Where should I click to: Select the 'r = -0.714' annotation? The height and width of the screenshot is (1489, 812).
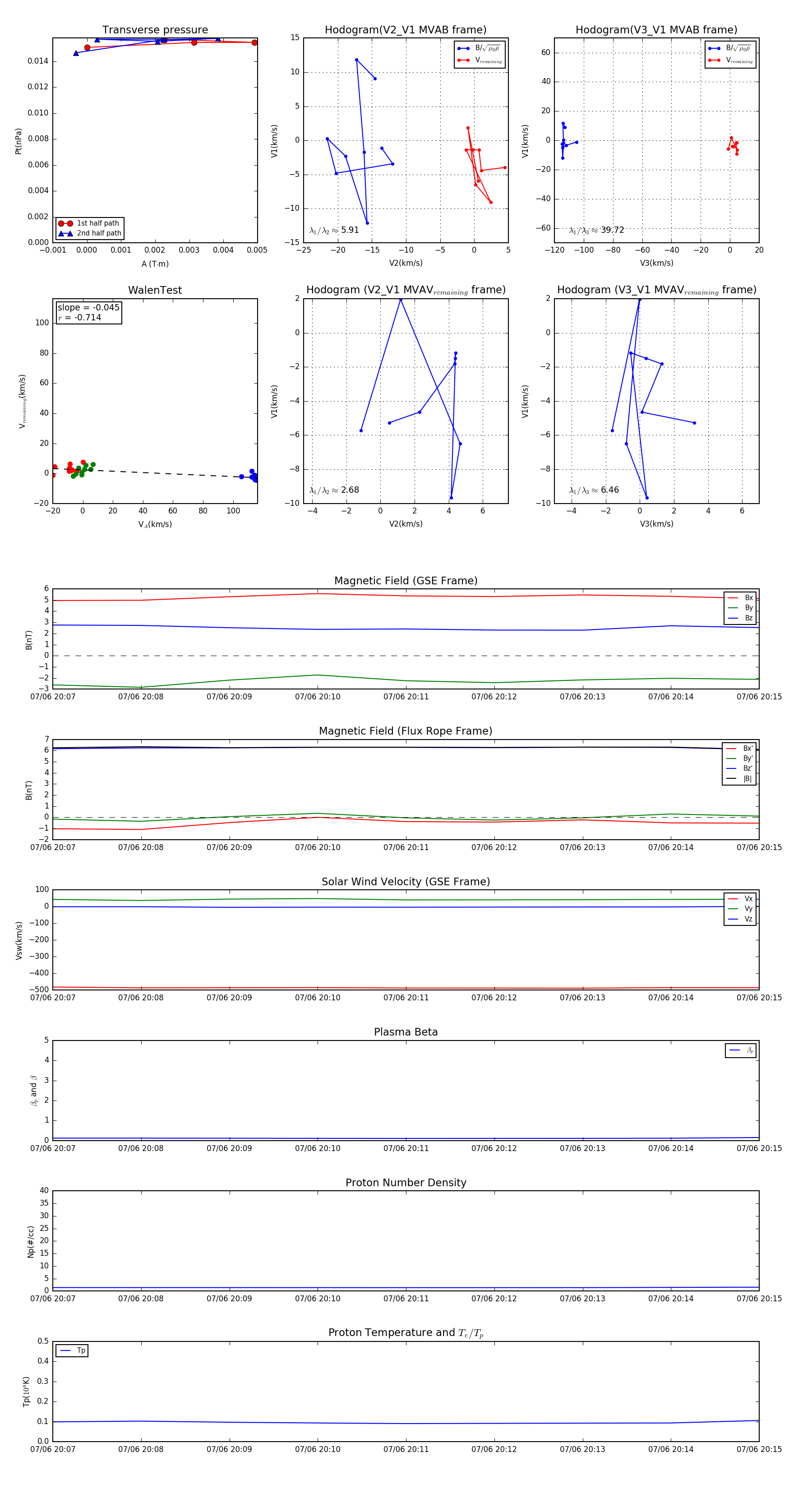80,317
